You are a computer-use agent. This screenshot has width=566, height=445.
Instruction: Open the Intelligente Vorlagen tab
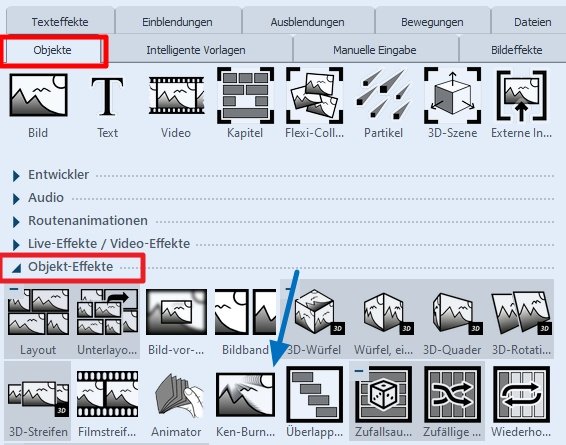196,50
